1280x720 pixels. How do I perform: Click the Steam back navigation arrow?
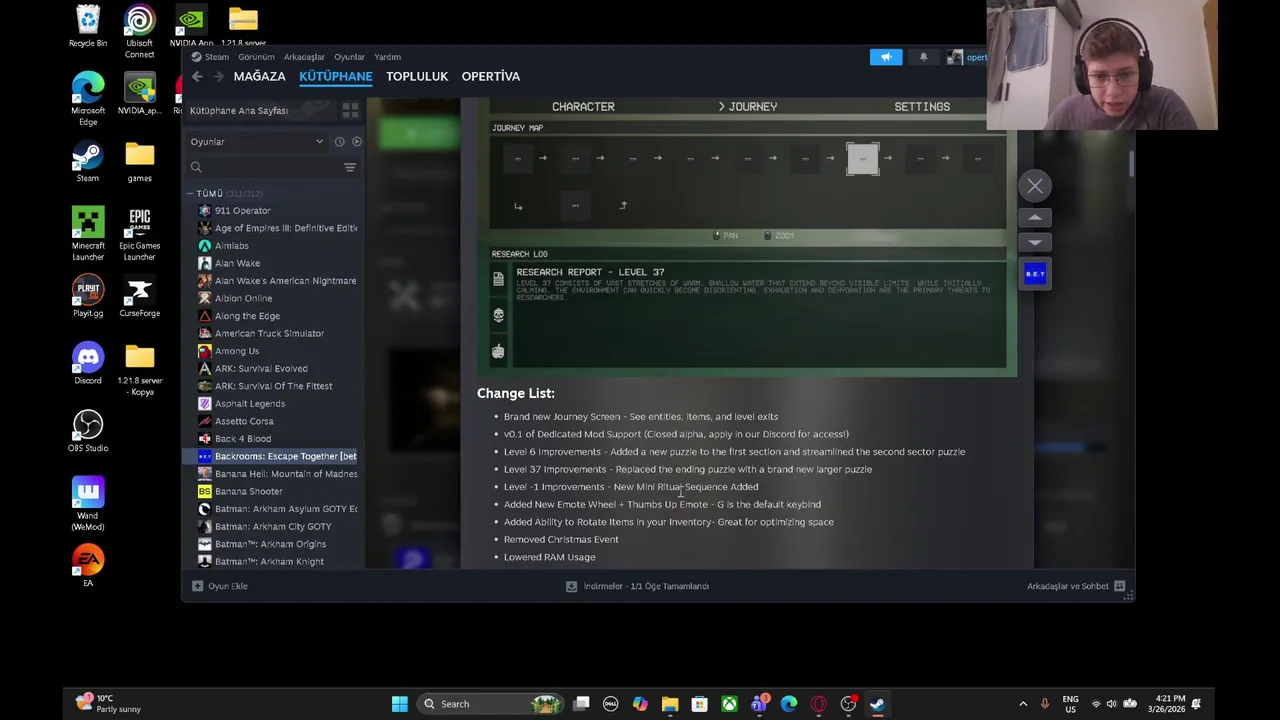(197, 77)
